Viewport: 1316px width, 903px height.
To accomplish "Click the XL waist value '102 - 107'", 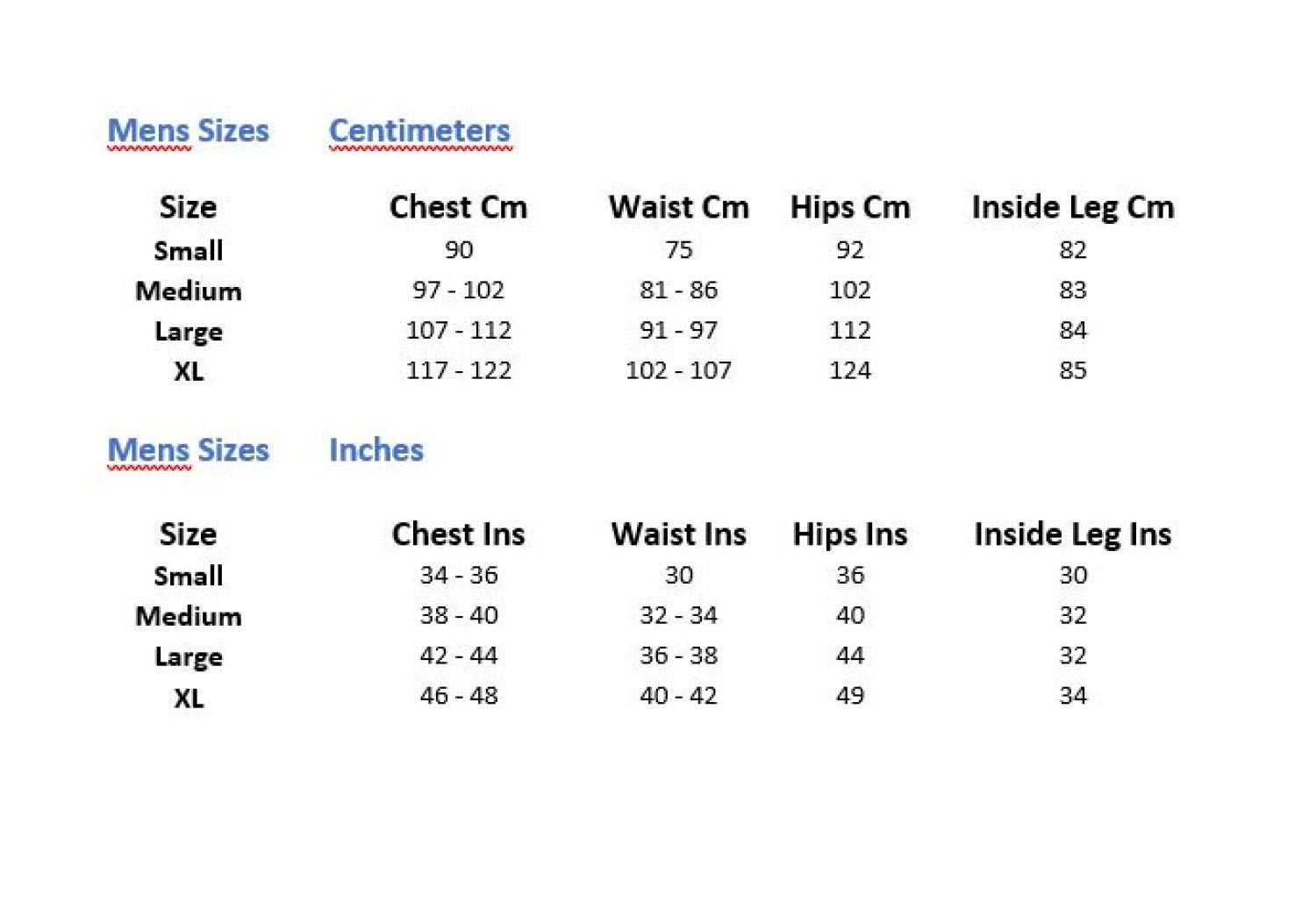I will [678, 370].
